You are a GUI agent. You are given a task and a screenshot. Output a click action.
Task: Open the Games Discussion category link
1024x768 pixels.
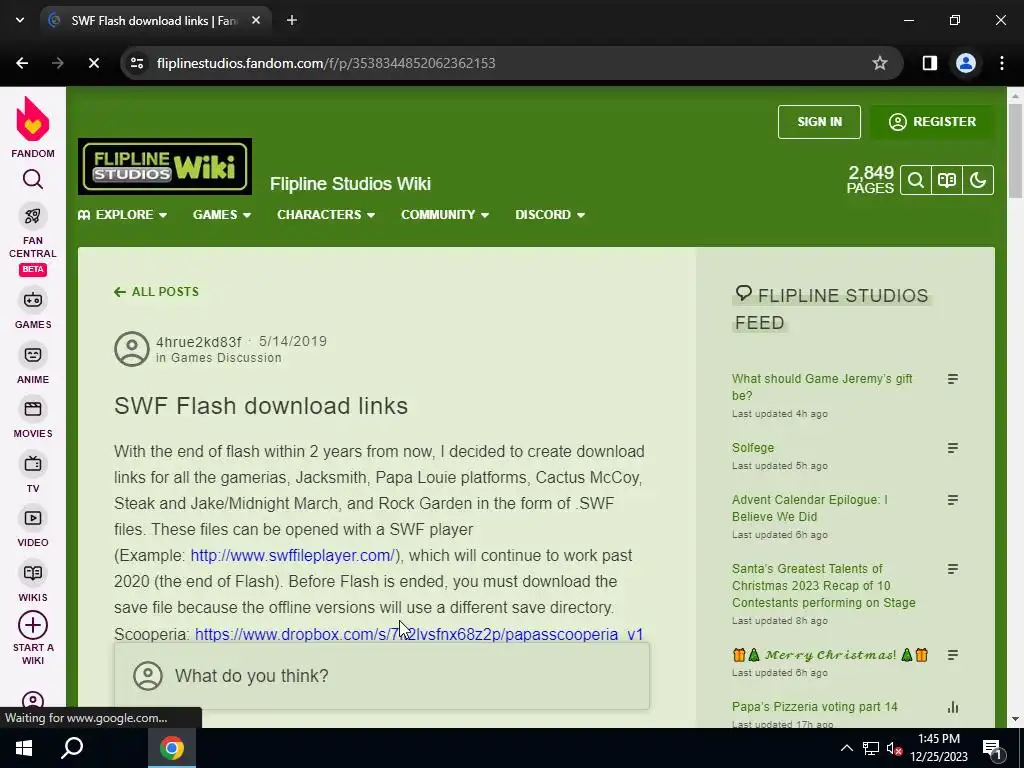click(x=226, y=358)
